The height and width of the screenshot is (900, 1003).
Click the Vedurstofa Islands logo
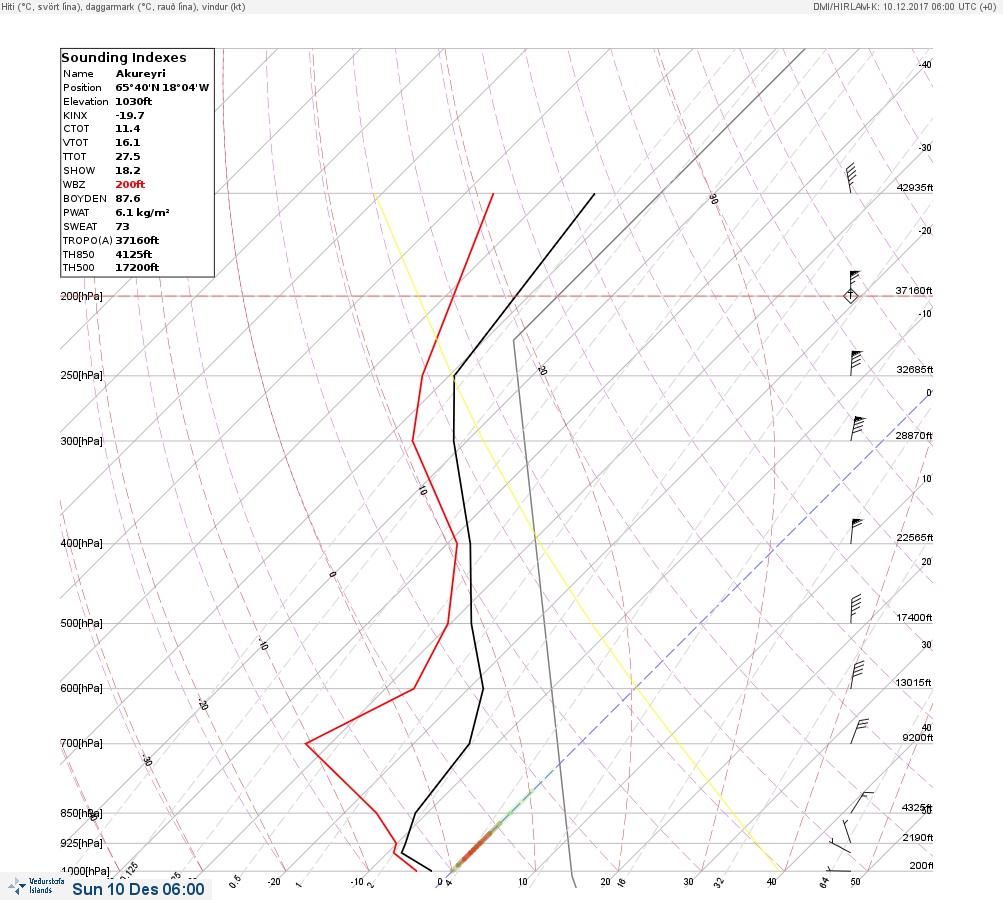pyautogui.click(x=36, y=886)
